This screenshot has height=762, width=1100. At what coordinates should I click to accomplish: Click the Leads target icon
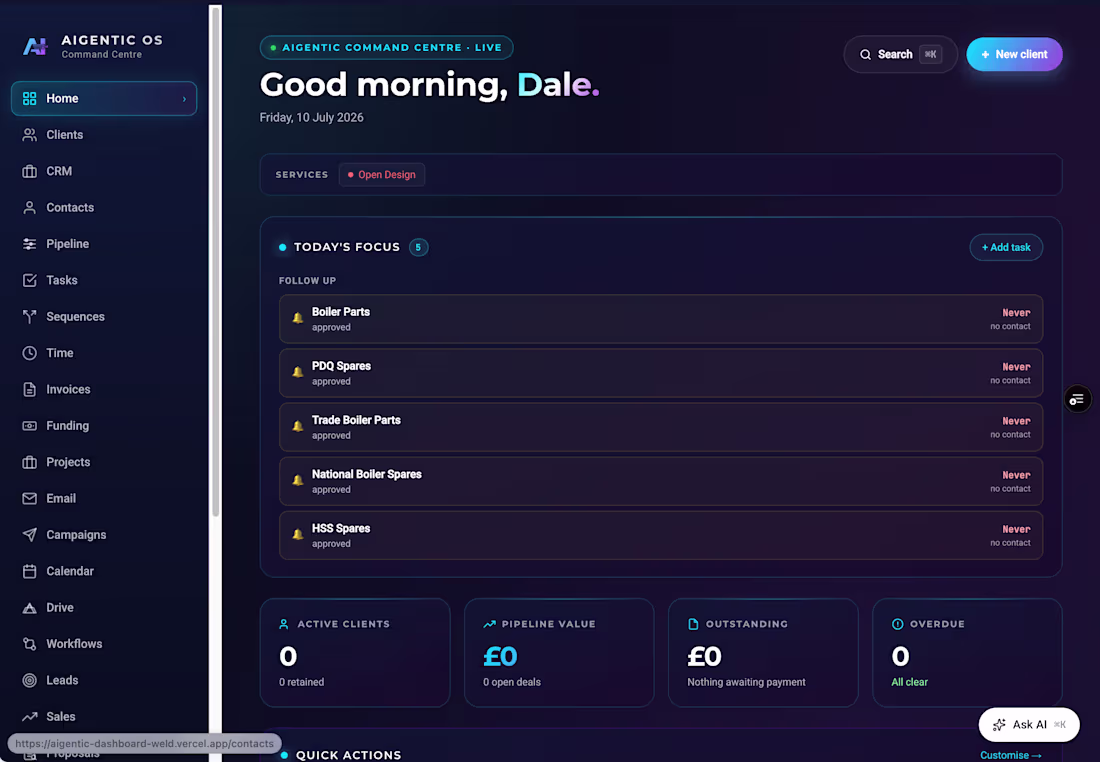click(29, 680)
